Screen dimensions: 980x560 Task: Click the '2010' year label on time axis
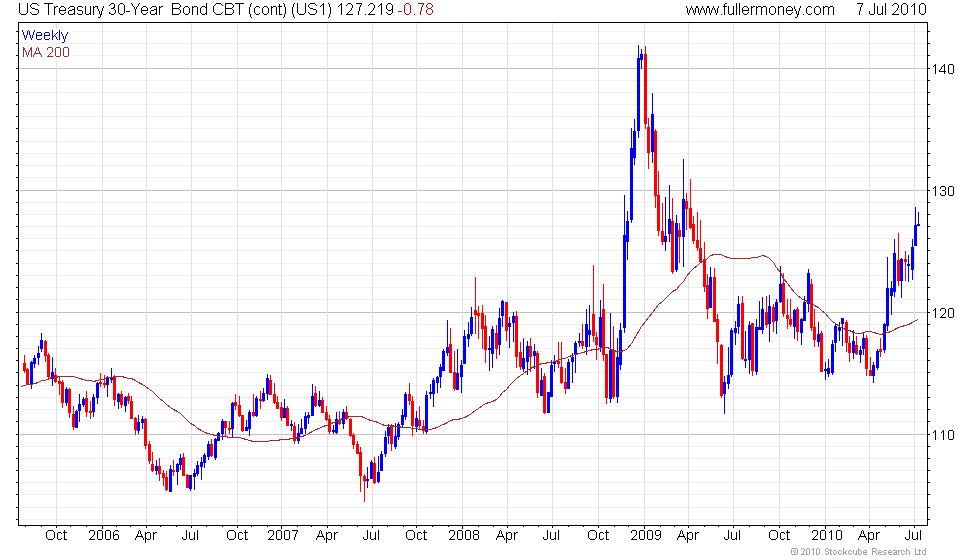(x=827, y=536)
